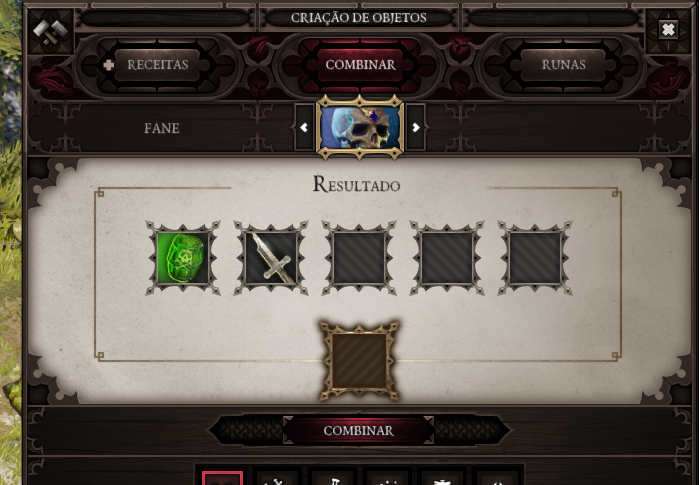
Task: Click the bottom Combinar button
Action: 358,431
